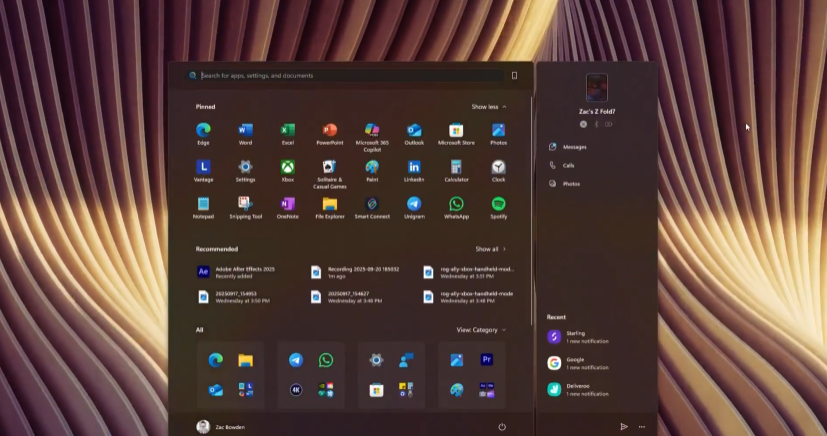The height and width of the screenshot is (436, 827).
Task: Open Notepad from pinned apps
Action: pos(203,208)
